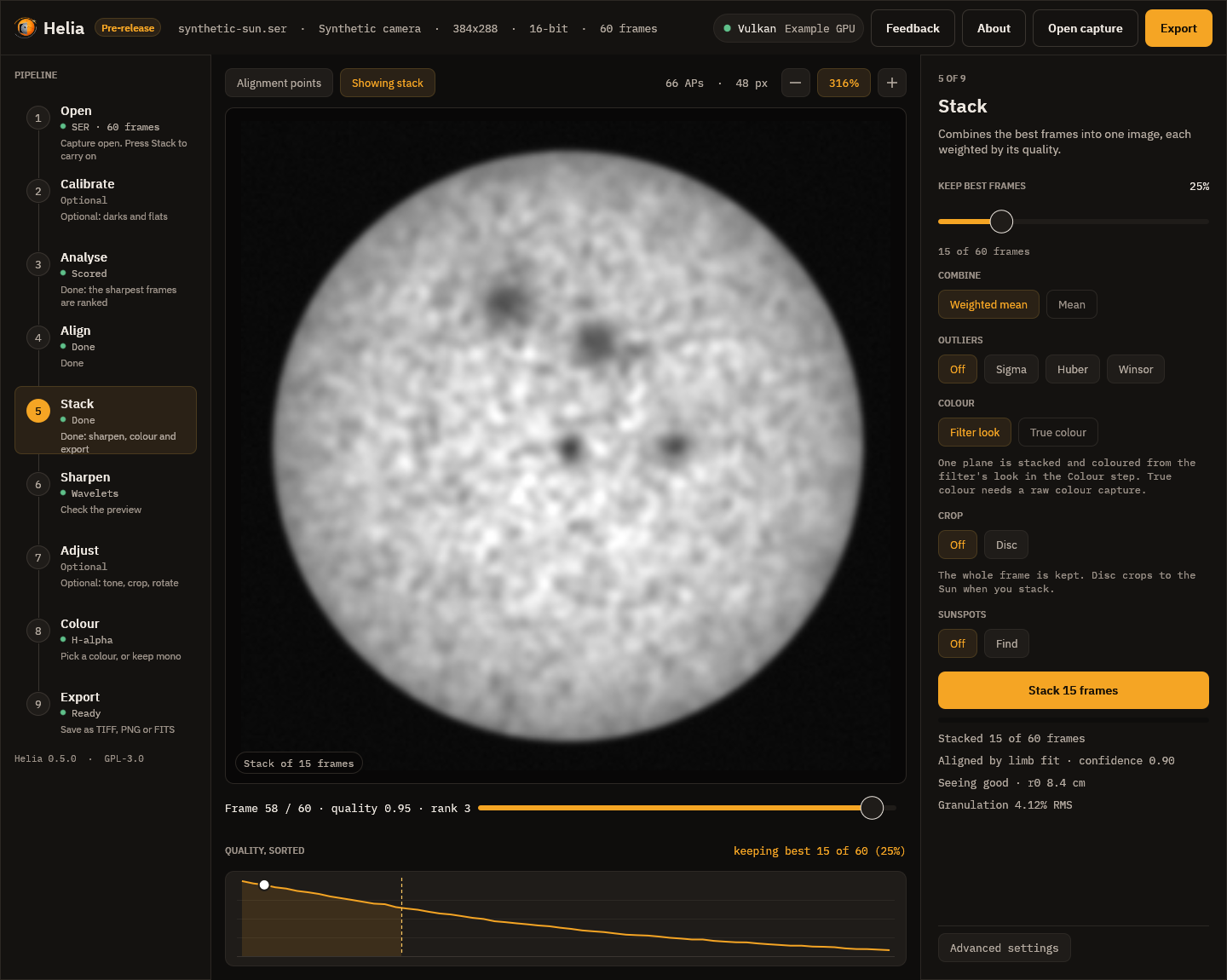Screen dimensions: 1227x980
Task: Click the 'Granulation 4.12% RMS' readout
Action: coord(1005,804)
